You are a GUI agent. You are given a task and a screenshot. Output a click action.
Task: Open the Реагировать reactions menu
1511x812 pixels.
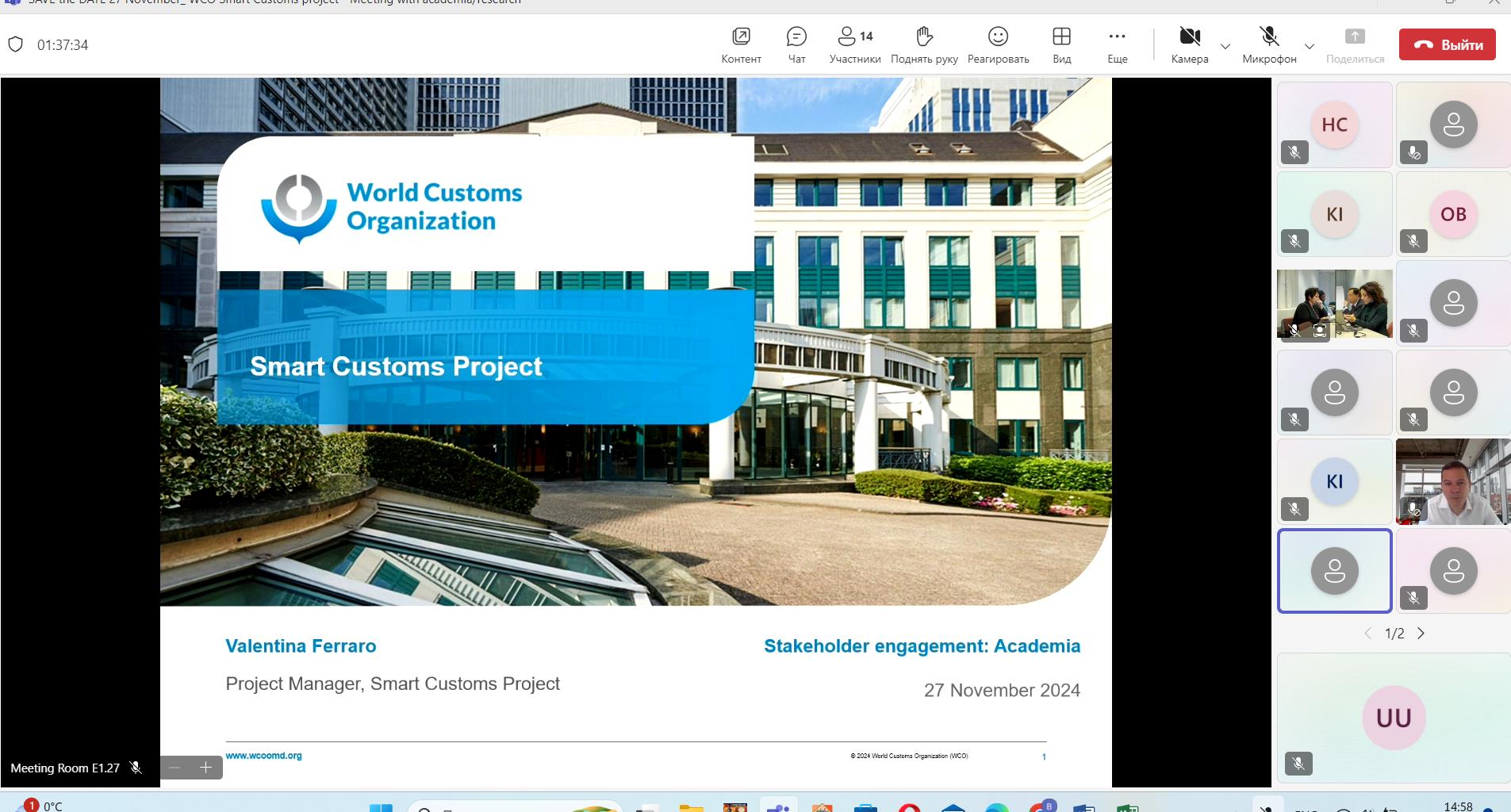pos(998,45)
